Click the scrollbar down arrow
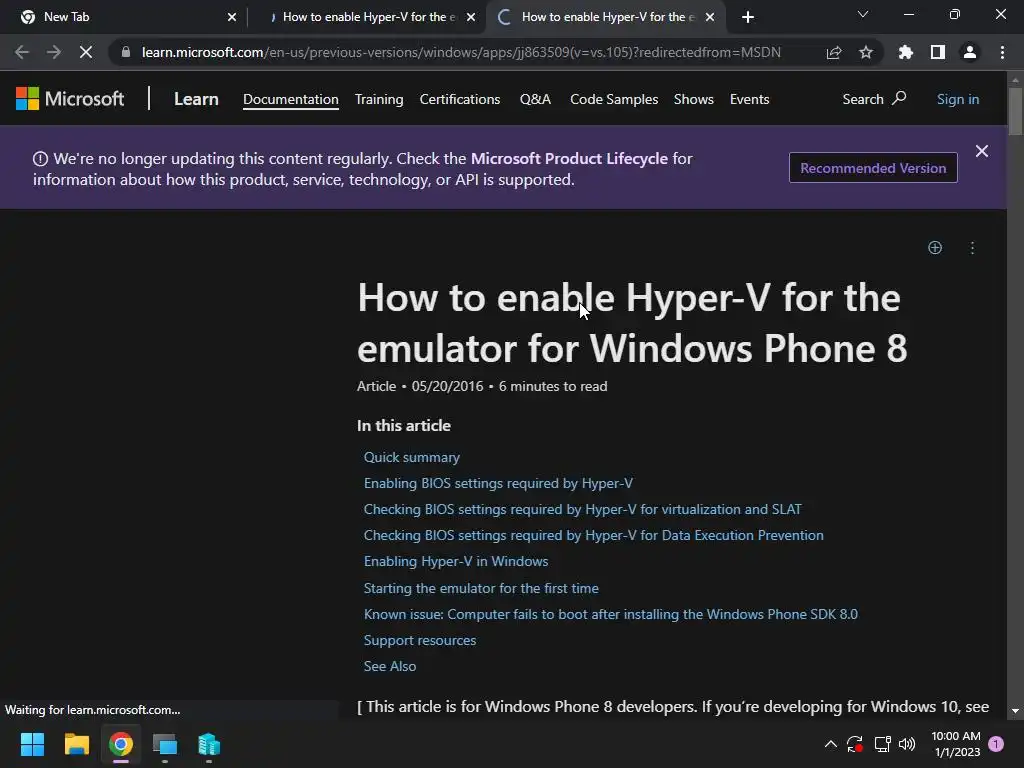1024x768 pixels. pos(1015,711)
